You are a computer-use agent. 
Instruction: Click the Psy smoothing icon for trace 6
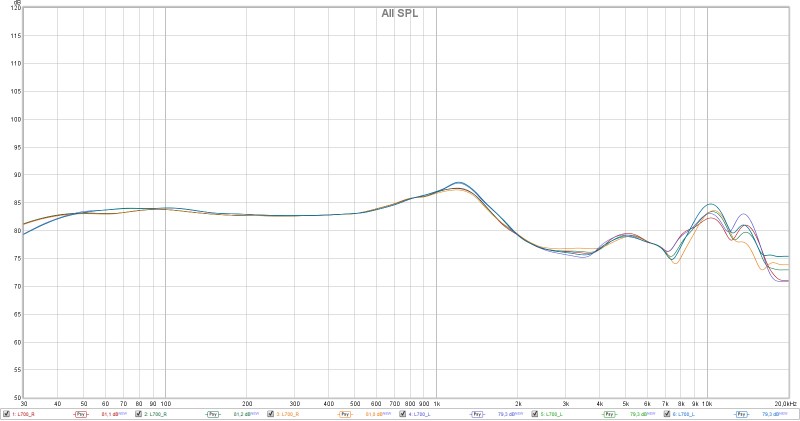coord(741,414)
